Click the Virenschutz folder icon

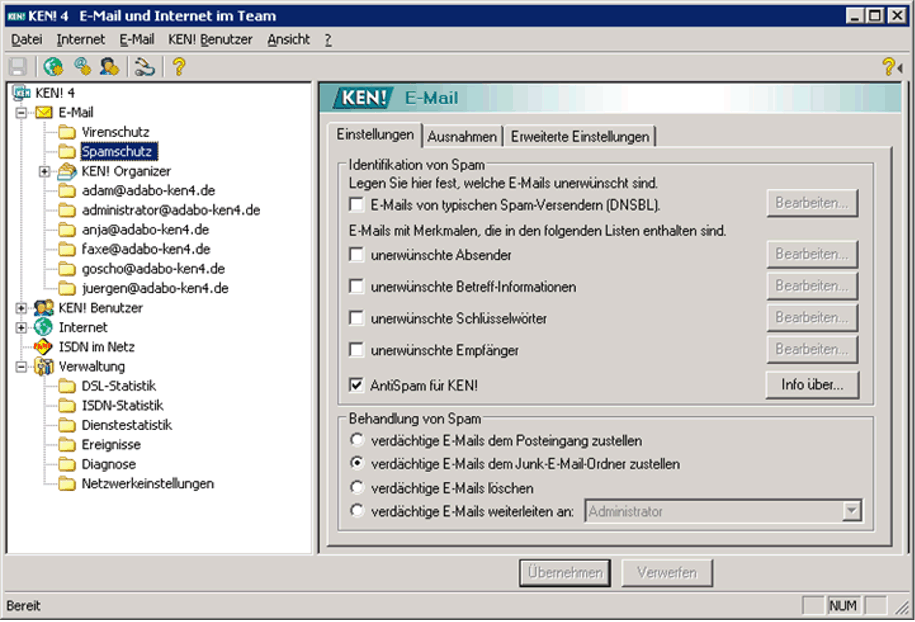tap(67, 132)
